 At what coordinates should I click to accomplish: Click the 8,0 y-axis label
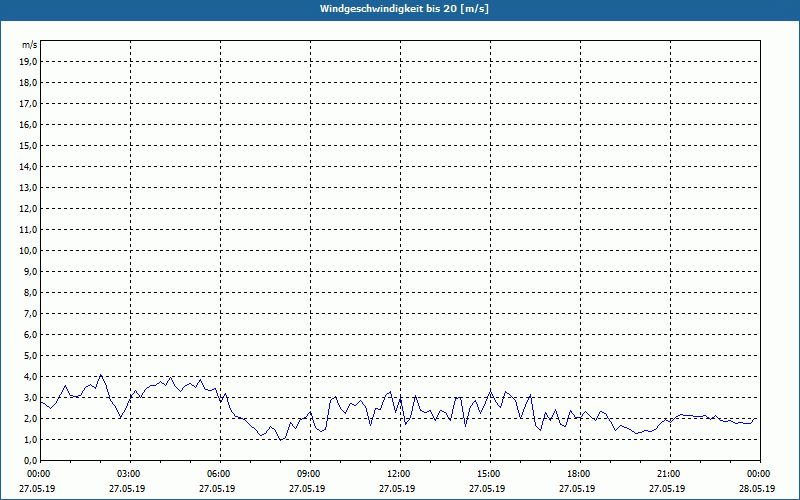pos(30,292)
